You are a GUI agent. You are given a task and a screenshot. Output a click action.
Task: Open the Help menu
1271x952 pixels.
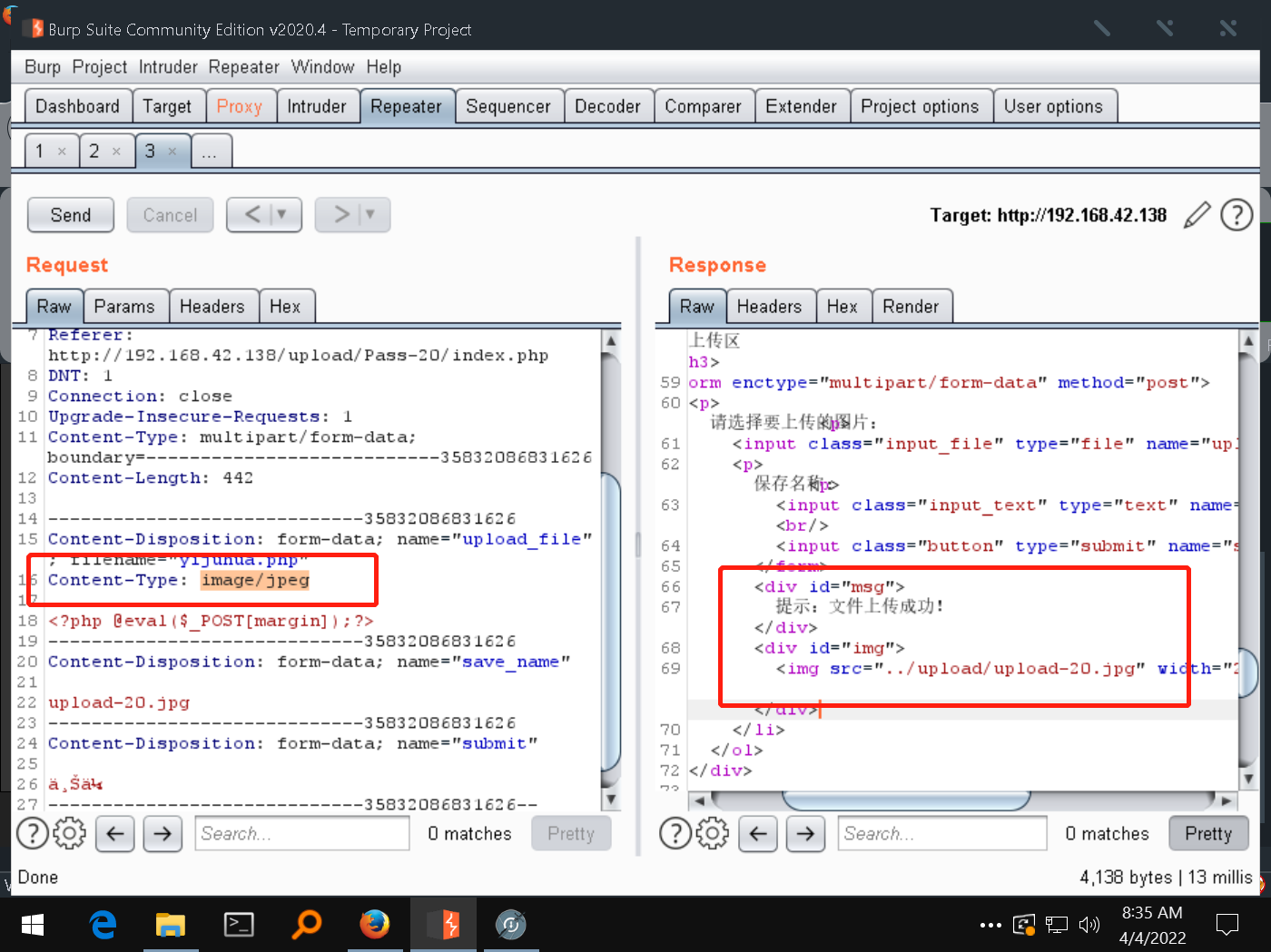(384, 67)
